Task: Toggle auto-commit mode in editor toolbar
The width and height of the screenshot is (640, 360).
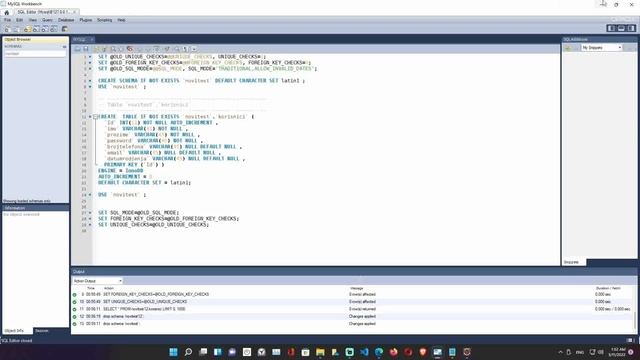Action: click(x=157, y=49)
